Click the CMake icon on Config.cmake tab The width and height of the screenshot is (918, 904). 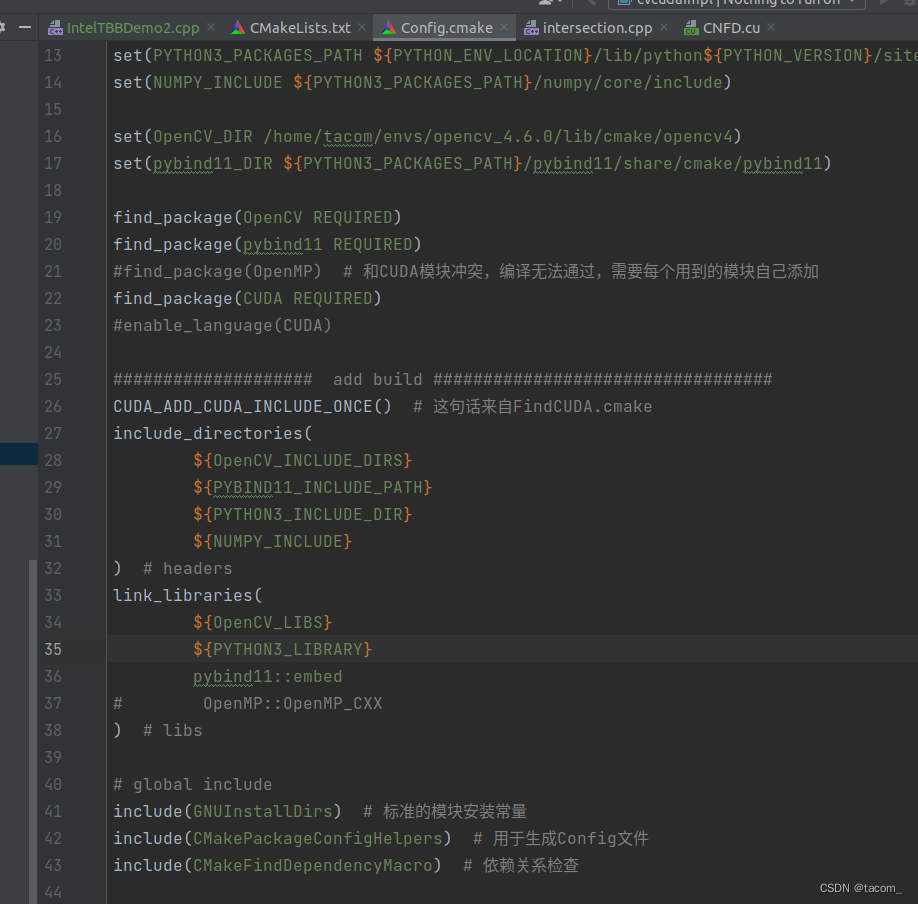[388, 27]
